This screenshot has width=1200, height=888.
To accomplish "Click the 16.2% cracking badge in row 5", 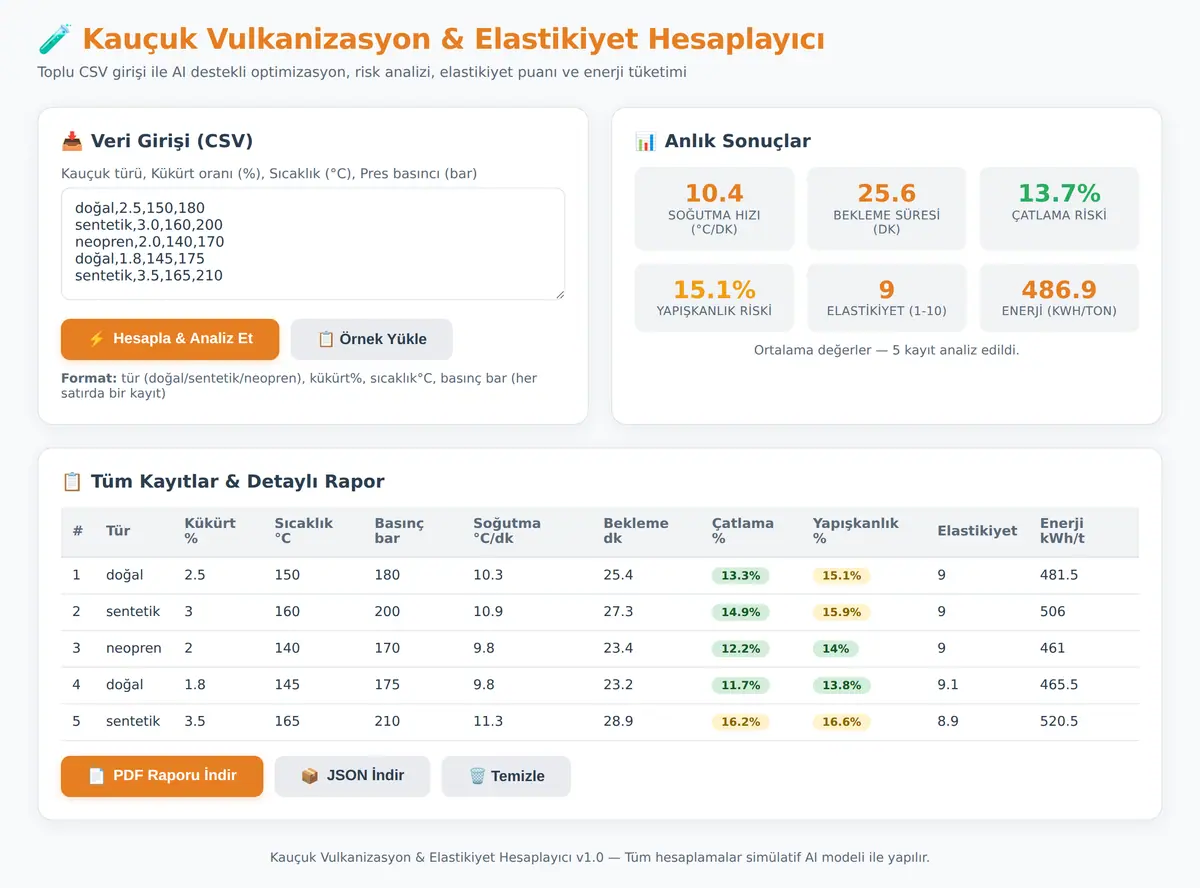I will click(740, 722).
